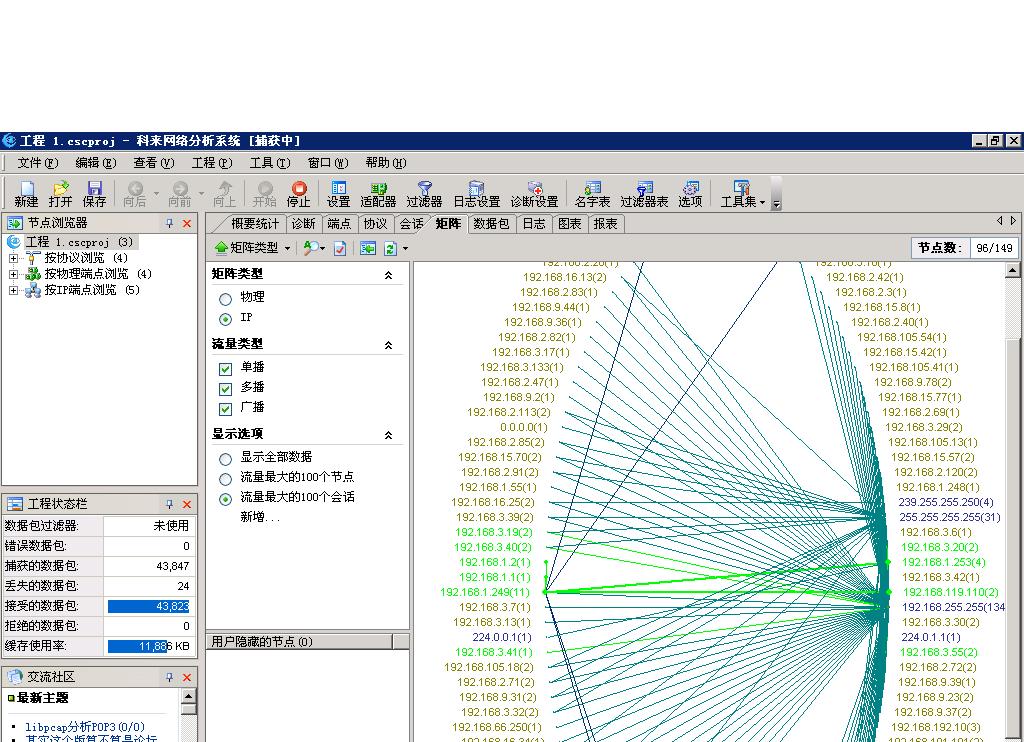Screen dimensions: 1024x742
Task: Toggle the 广播 (Broadcast) checkbox
Action: coord(225,408)
